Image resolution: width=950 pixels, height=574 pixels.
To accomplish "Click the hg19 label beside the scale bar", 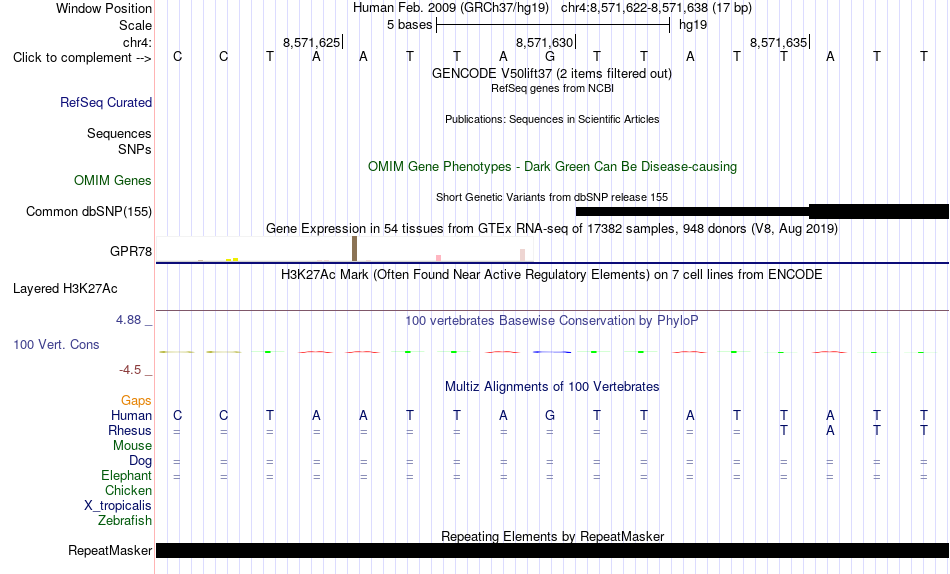I will 693,25.
